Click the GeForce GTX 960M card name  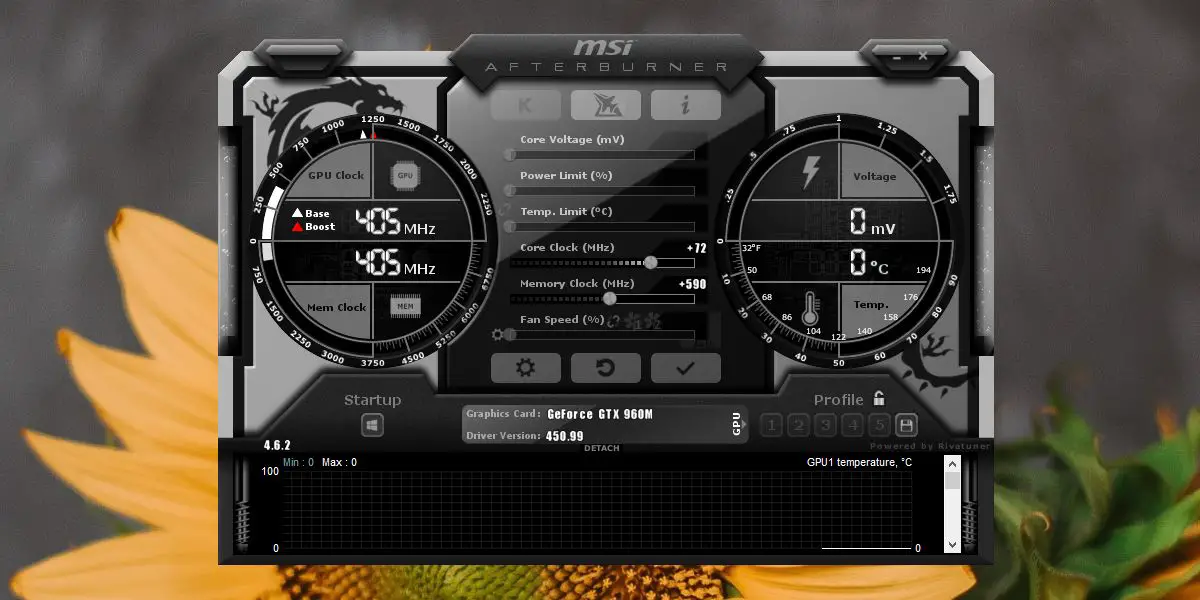pos(600,414)
